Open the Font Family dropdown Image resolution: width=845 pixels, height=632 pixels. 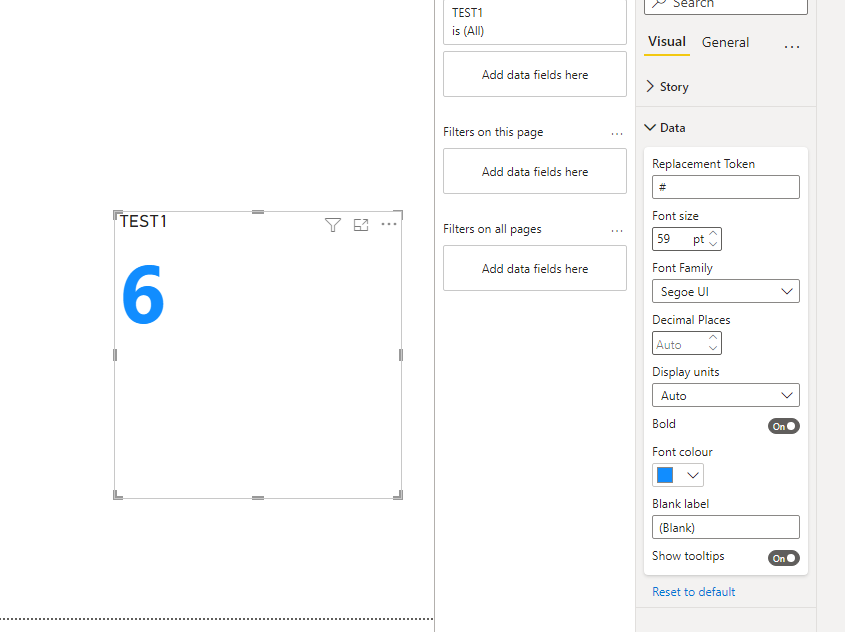(725, 291)
